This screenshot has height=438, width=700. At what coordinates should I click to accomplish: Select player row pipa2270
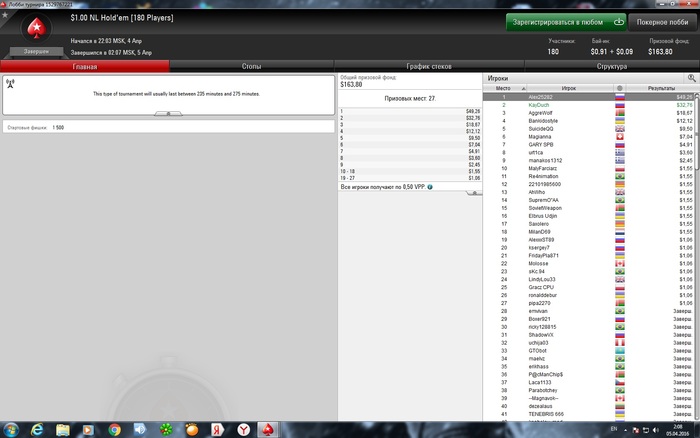[588, 303]
